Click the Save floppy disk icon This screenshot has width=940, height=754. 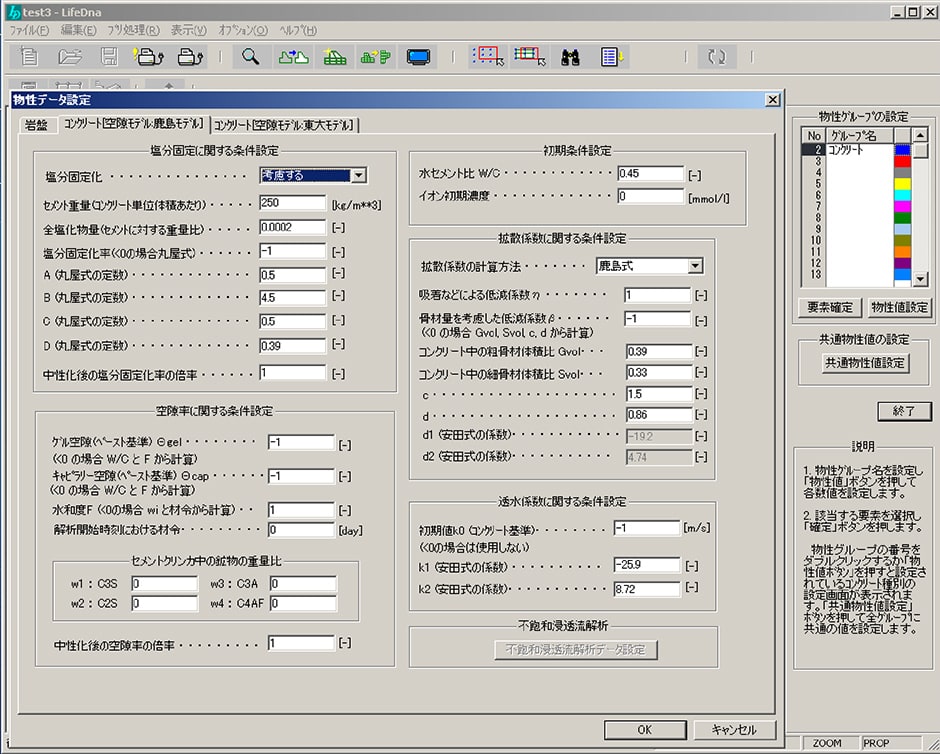pos(109,57)
